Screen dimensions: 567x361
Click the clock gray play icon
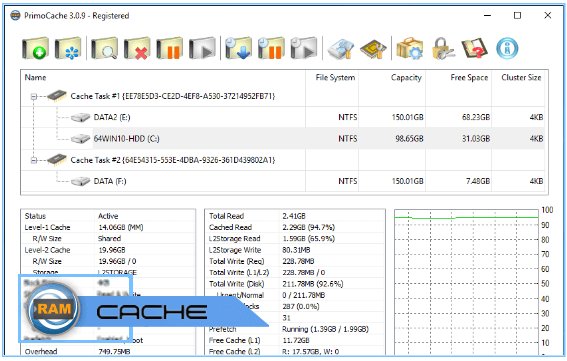304,48
